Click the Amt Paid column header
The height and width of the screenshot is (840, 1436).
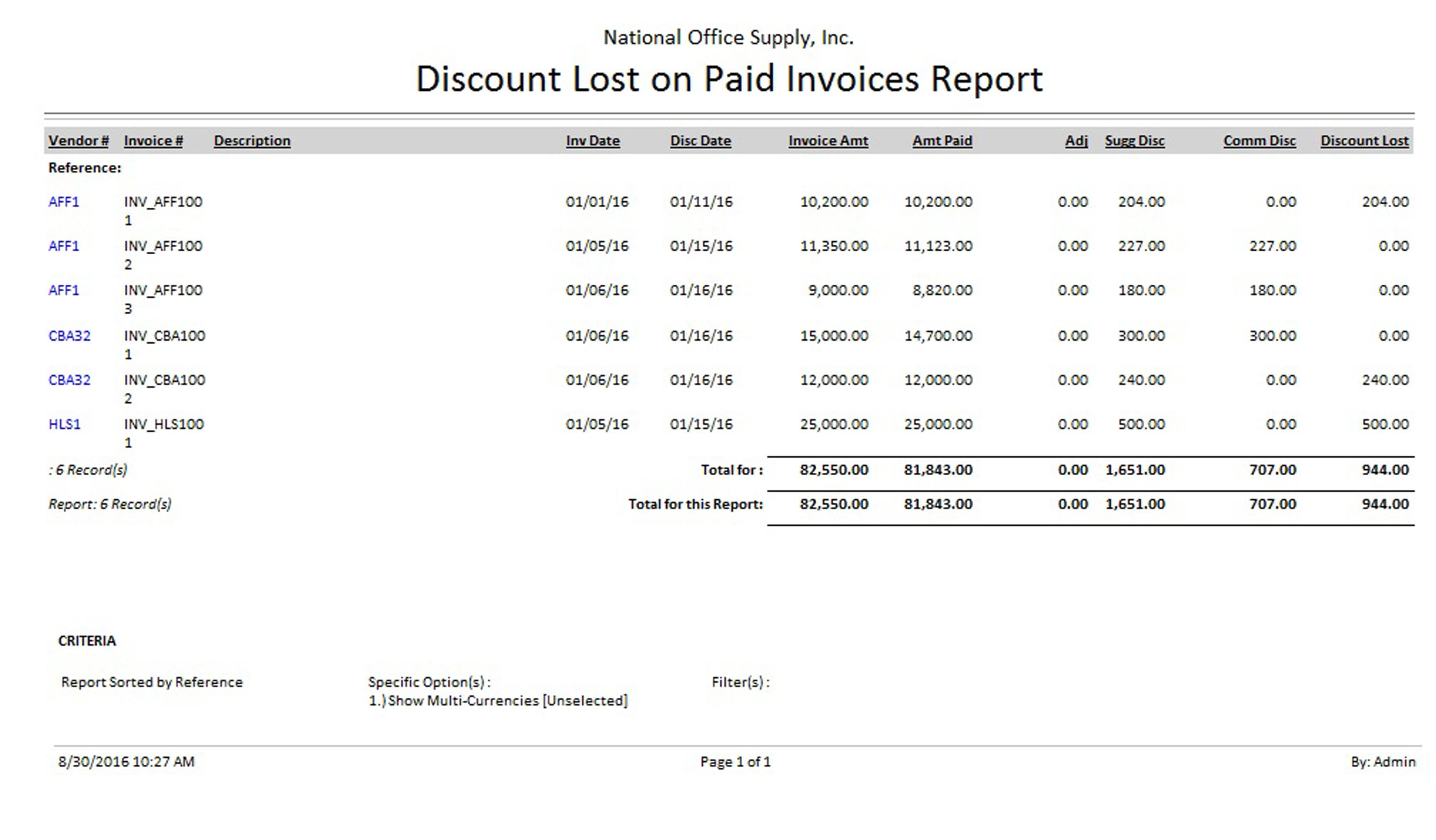pyautogui.click(x=942, y=141)
